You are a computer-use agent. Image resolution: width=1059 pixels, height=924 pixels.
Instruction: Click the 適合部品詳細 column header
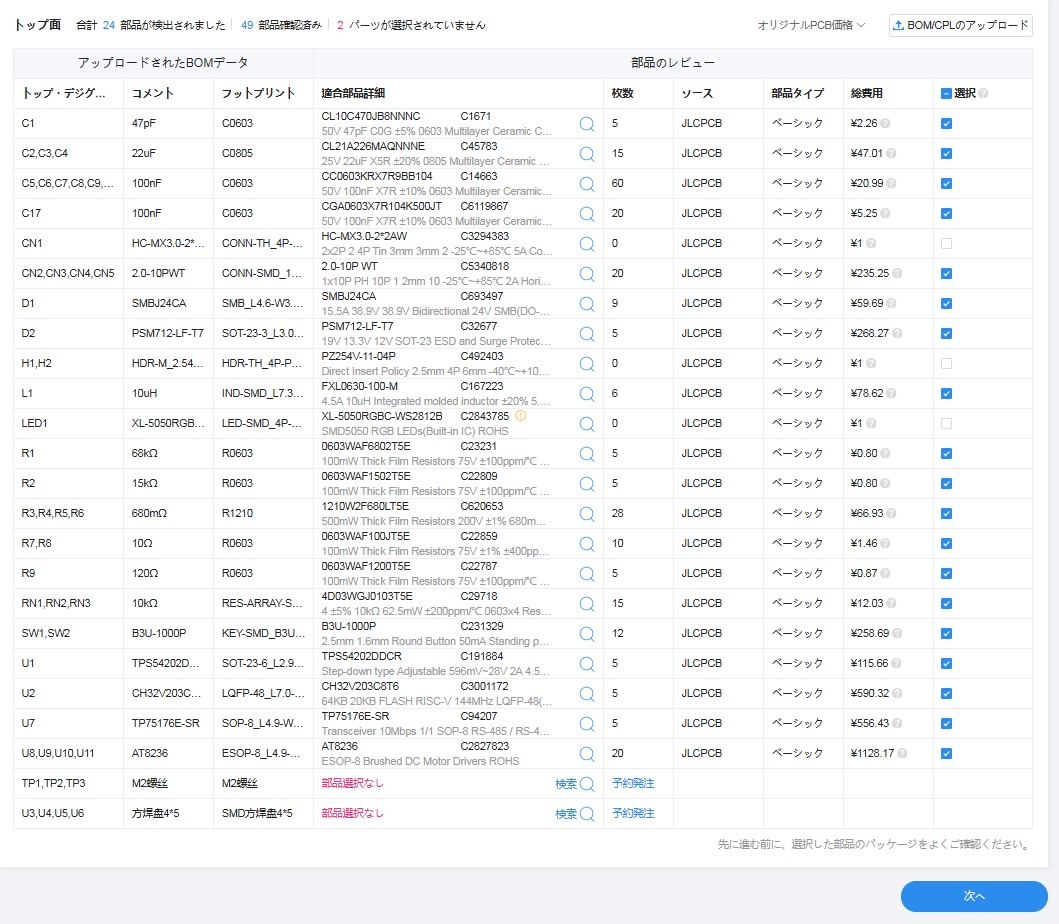pyautogui.click(x=353, y=93)
